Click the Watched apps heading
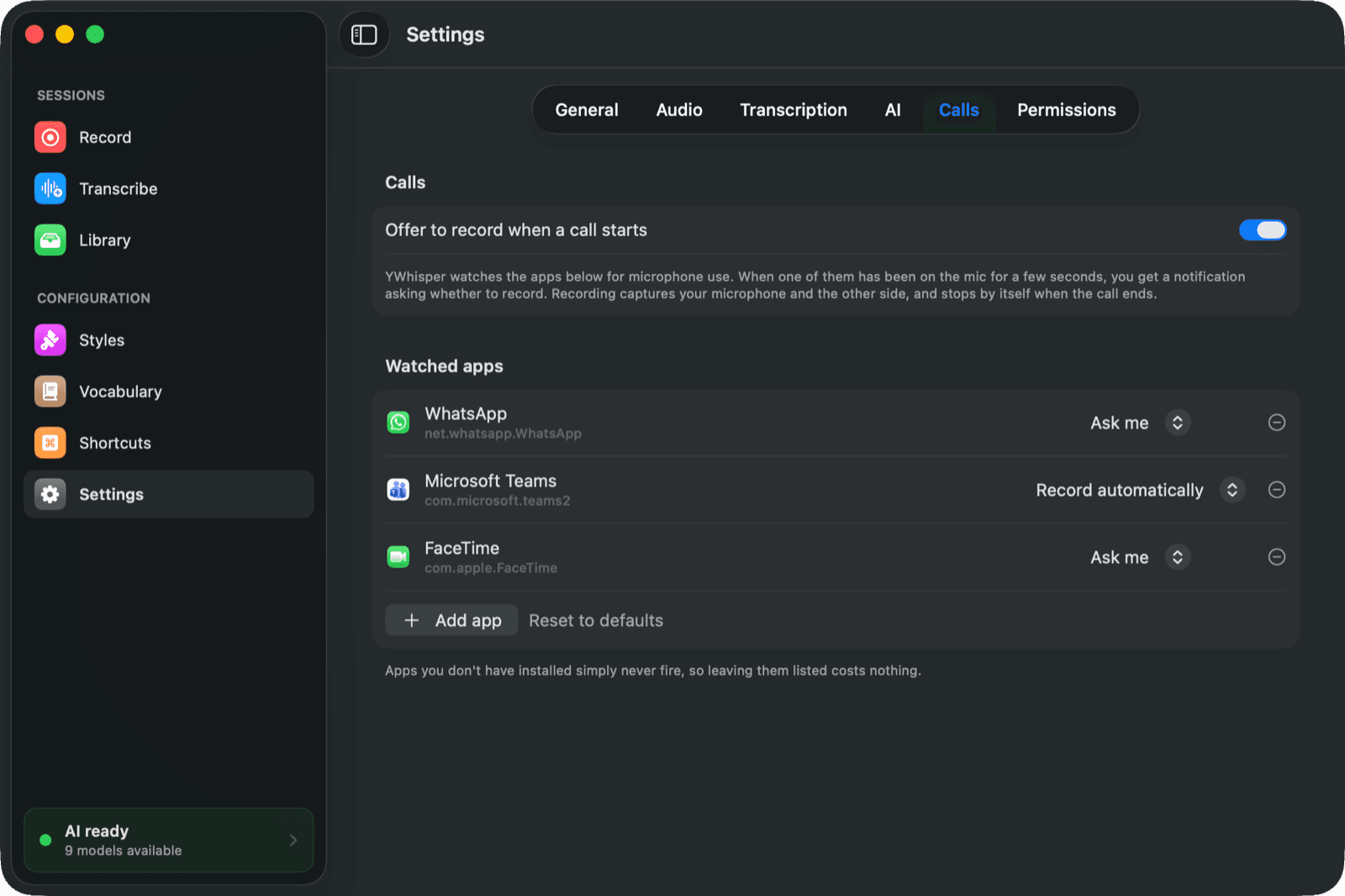 (444, 366)
